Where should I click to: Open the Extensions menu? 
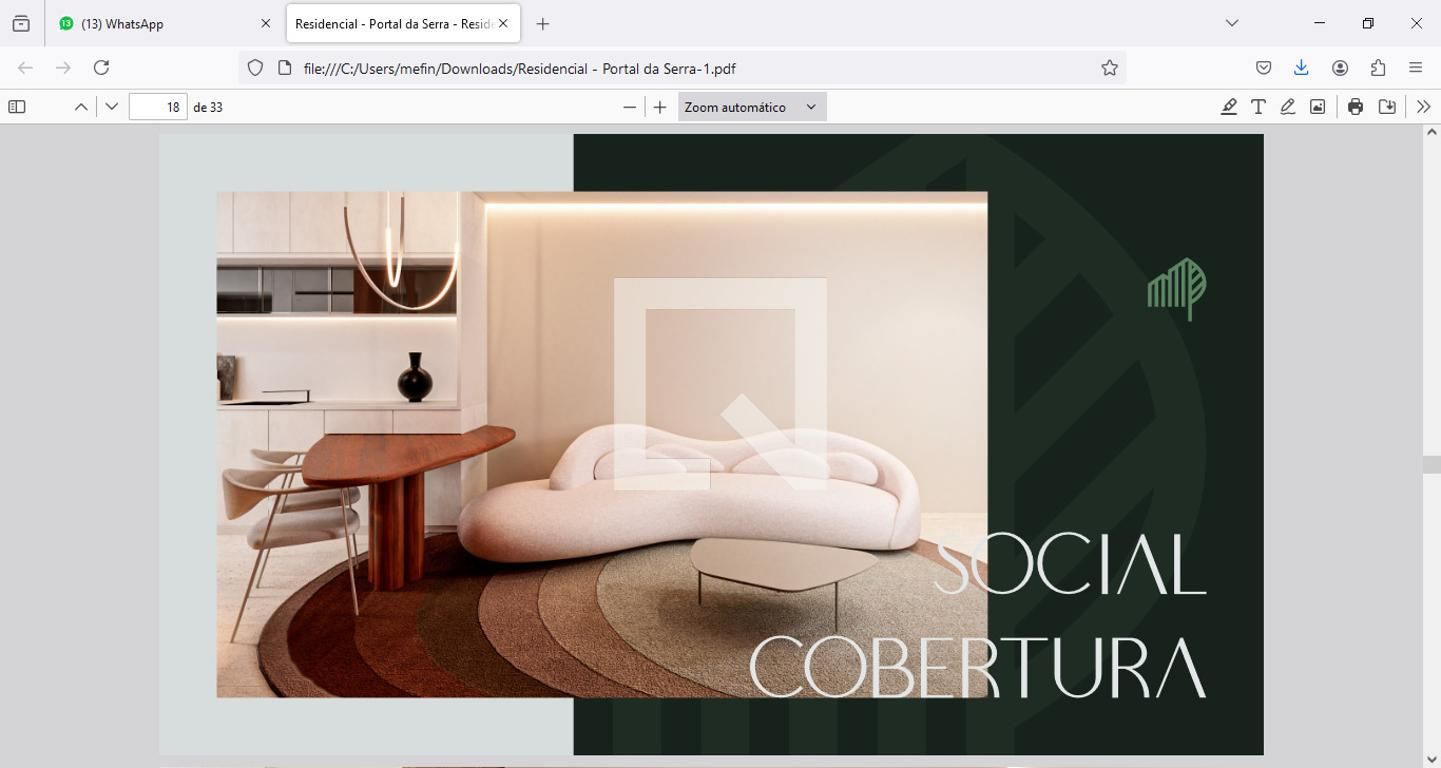coord(1378,68)
